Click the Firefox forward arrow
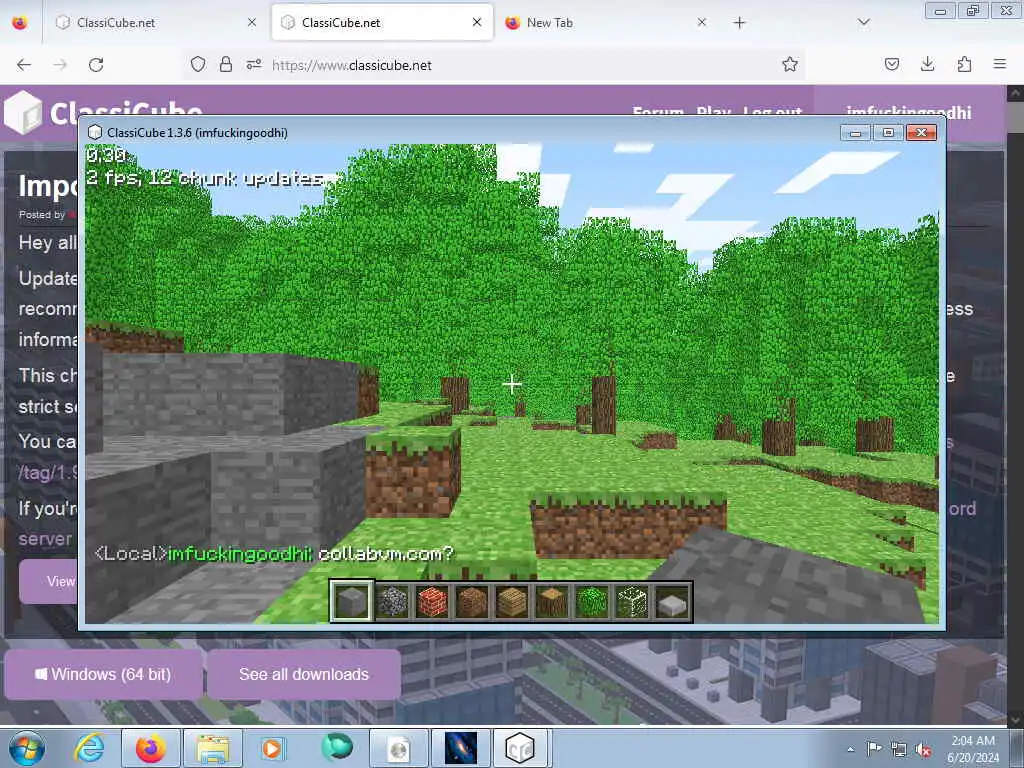This screenshot has width=1024, height=768. point(60,65)
